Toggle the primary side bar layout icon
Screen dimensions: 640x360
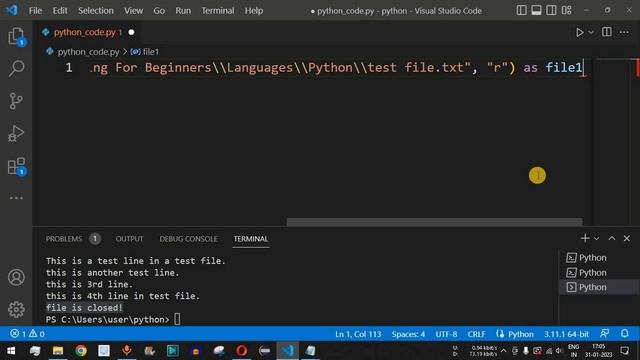click(x=521, y=10)
